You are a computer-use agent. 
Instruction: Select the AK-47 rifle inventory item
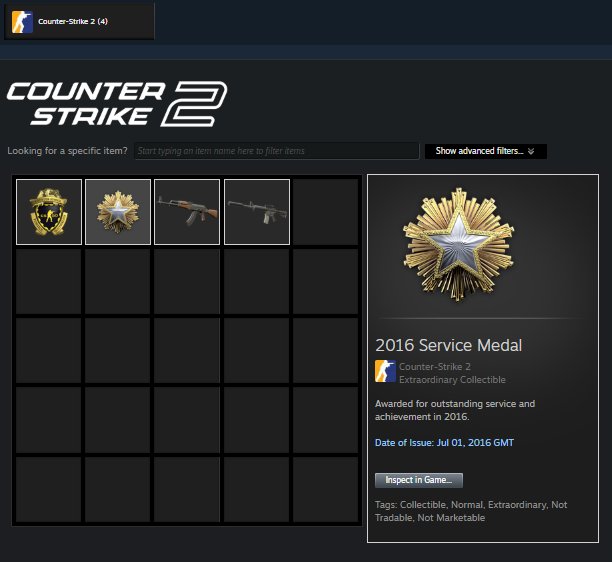coord(187,212)
